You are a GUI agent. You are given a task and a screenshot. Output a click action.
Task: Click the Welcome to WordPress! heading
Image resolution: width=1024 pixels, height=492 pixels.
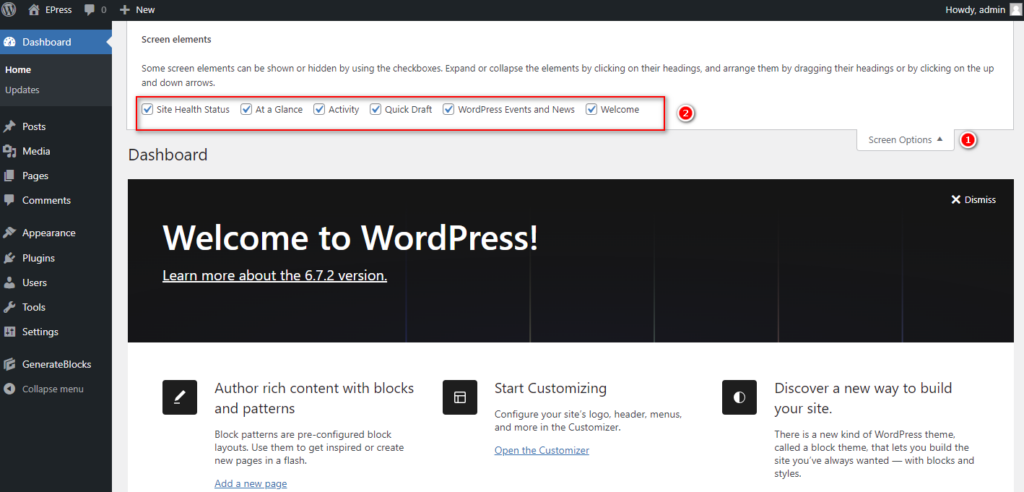pos(351,238)
